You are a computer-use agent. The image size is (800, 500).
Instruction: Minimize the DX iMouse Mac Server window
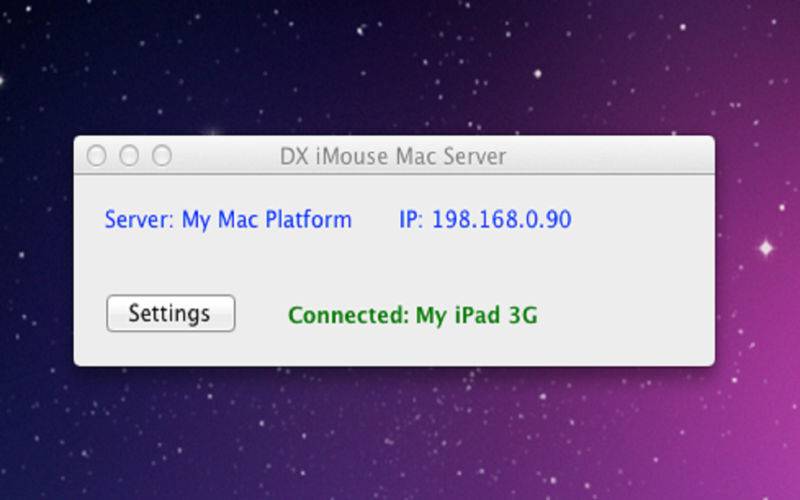(129, 156)
